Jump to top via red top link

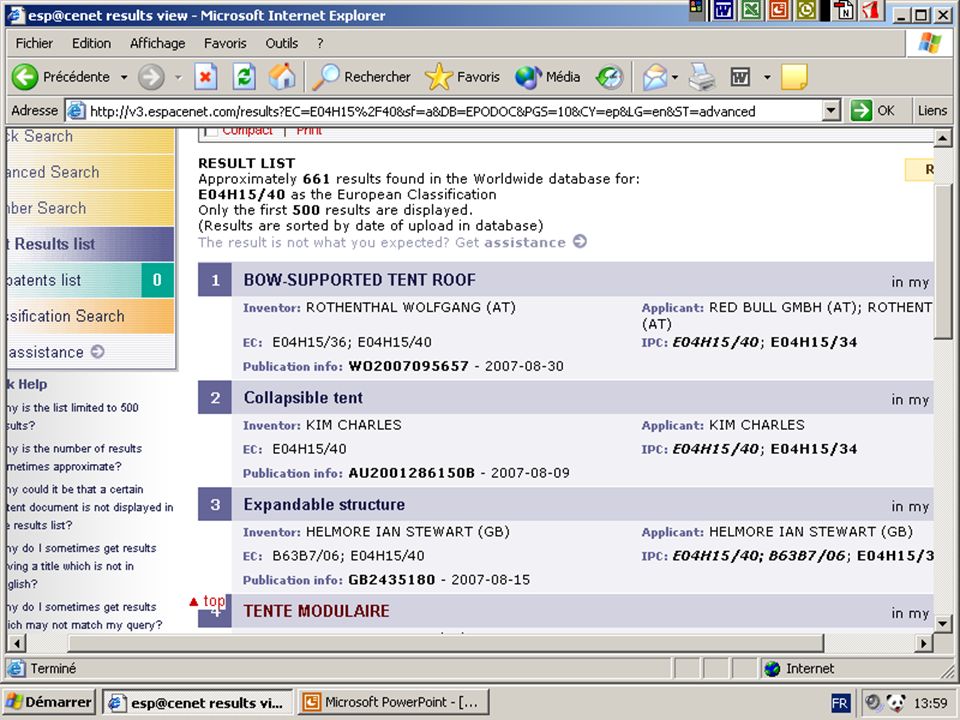pos(207,601)
